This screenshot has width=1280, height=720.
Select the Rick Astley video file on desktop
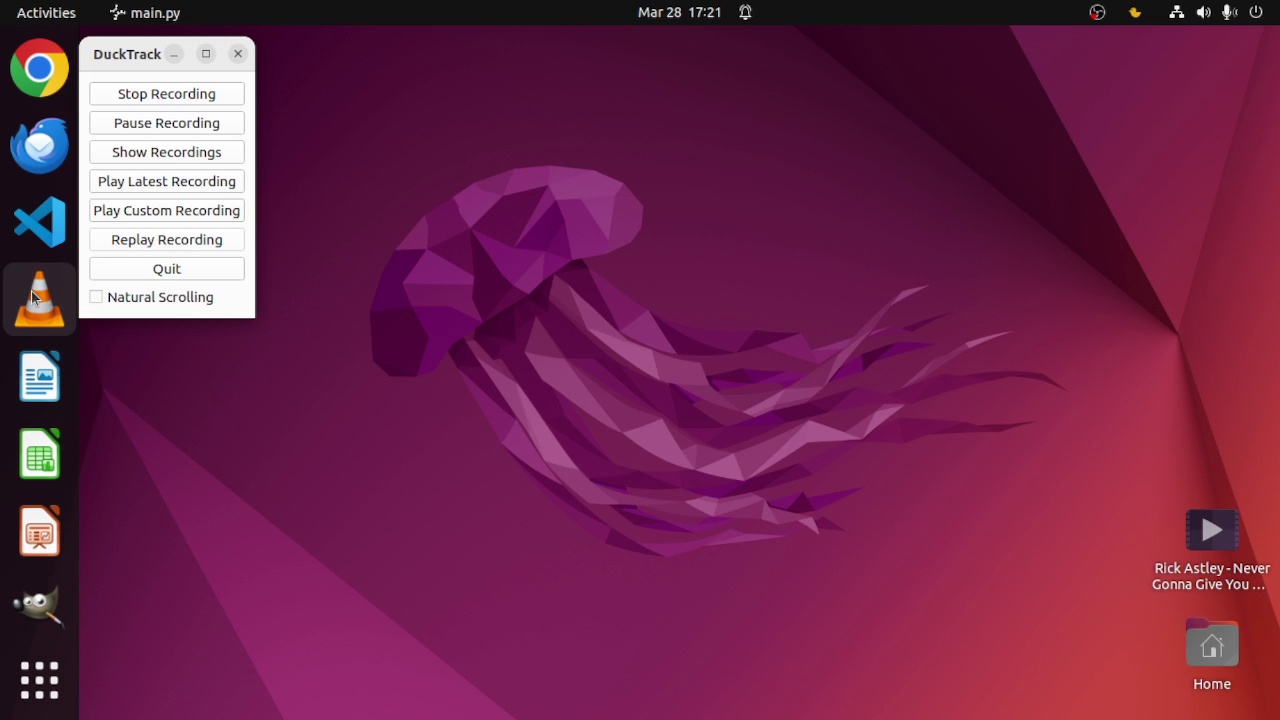tap(1212, 550)
